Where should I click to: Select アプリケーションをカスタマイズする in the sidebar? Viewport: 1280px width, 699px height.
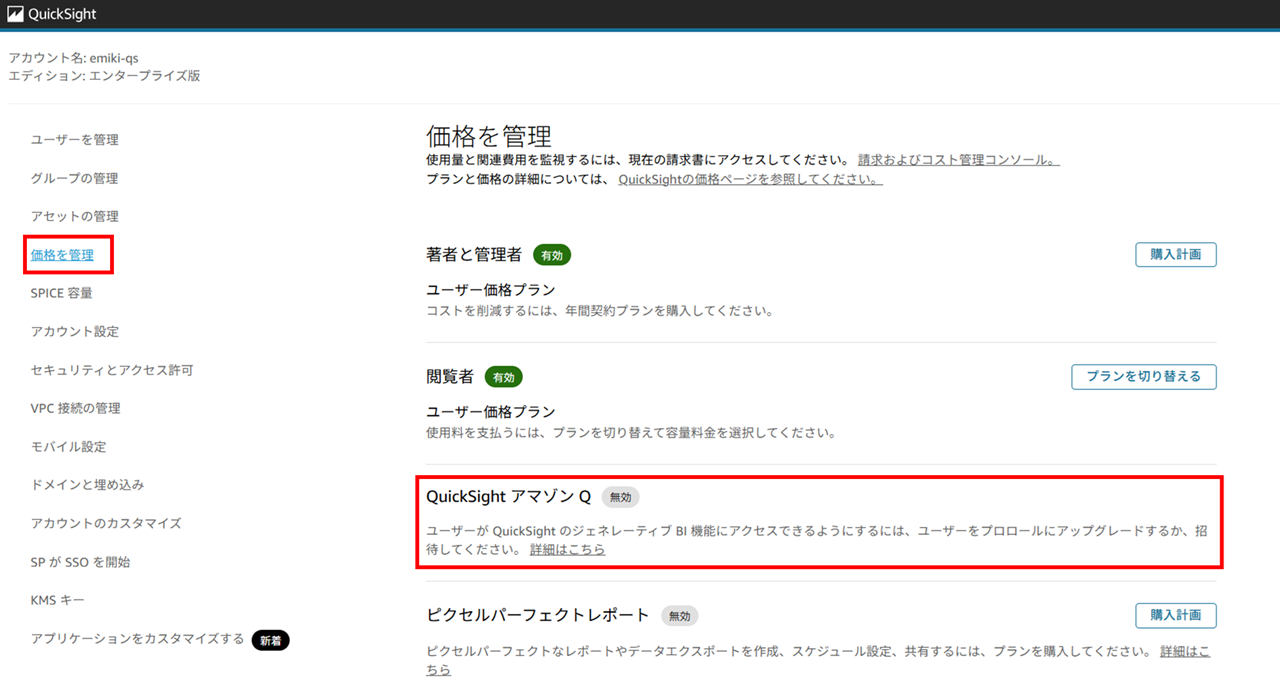tap(138, 639)
